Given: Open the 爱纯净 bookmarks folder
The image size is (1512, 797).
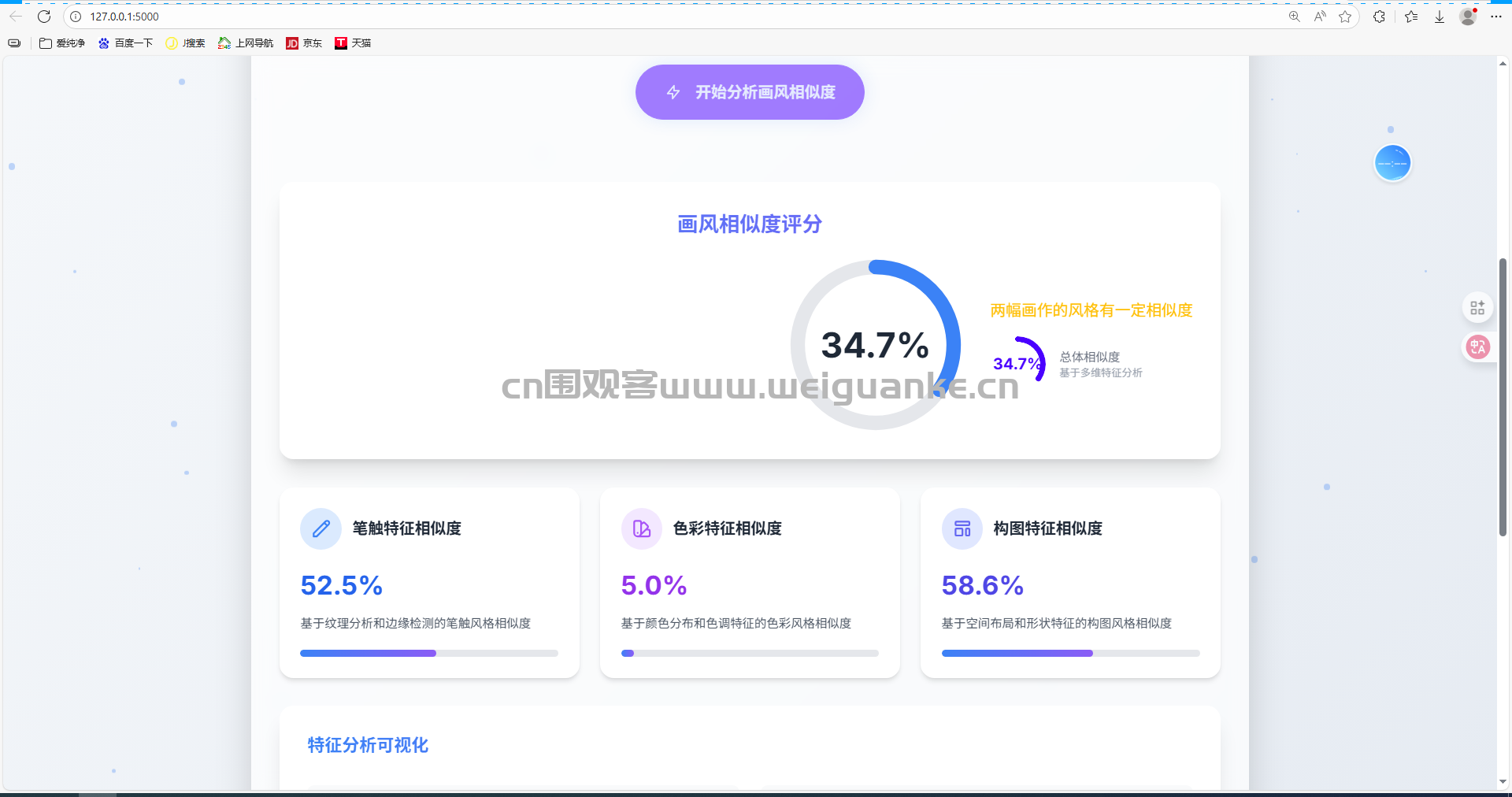Looking at the screenshot, I should point(62,43).
